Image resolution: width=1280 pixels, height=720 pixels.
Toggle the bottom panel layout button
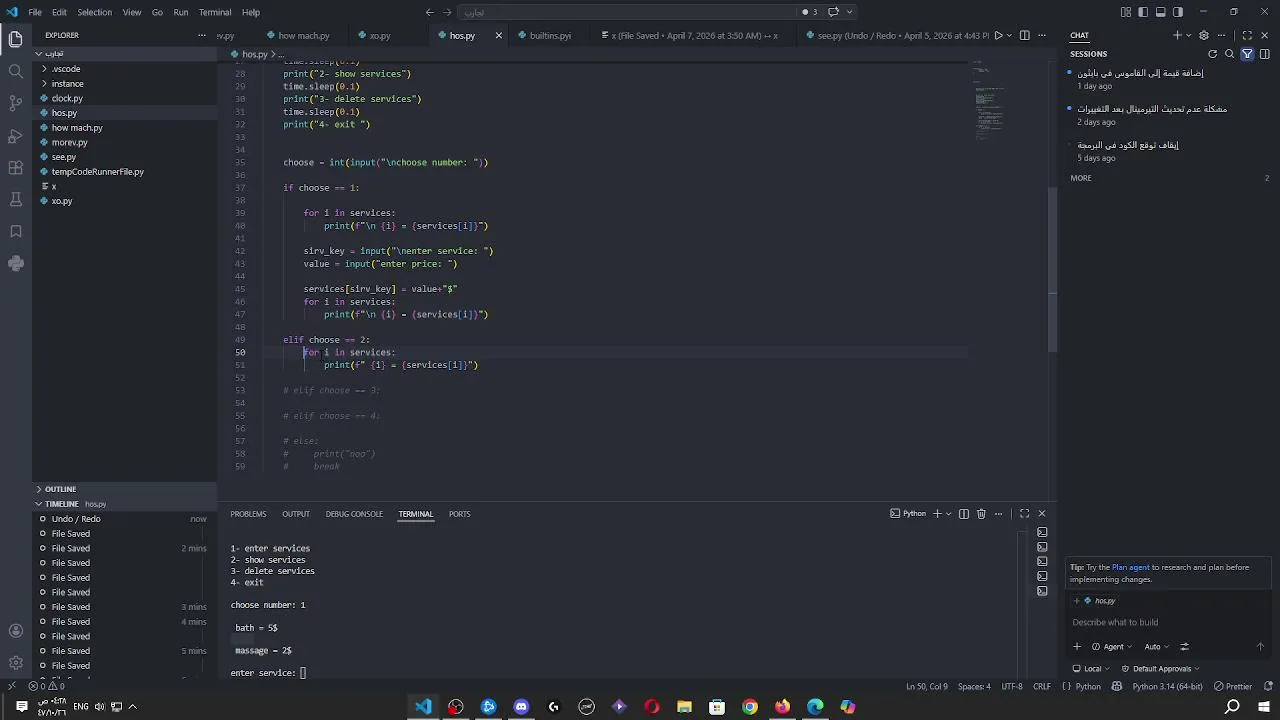pyautogui.click(x=1161, y=12)
